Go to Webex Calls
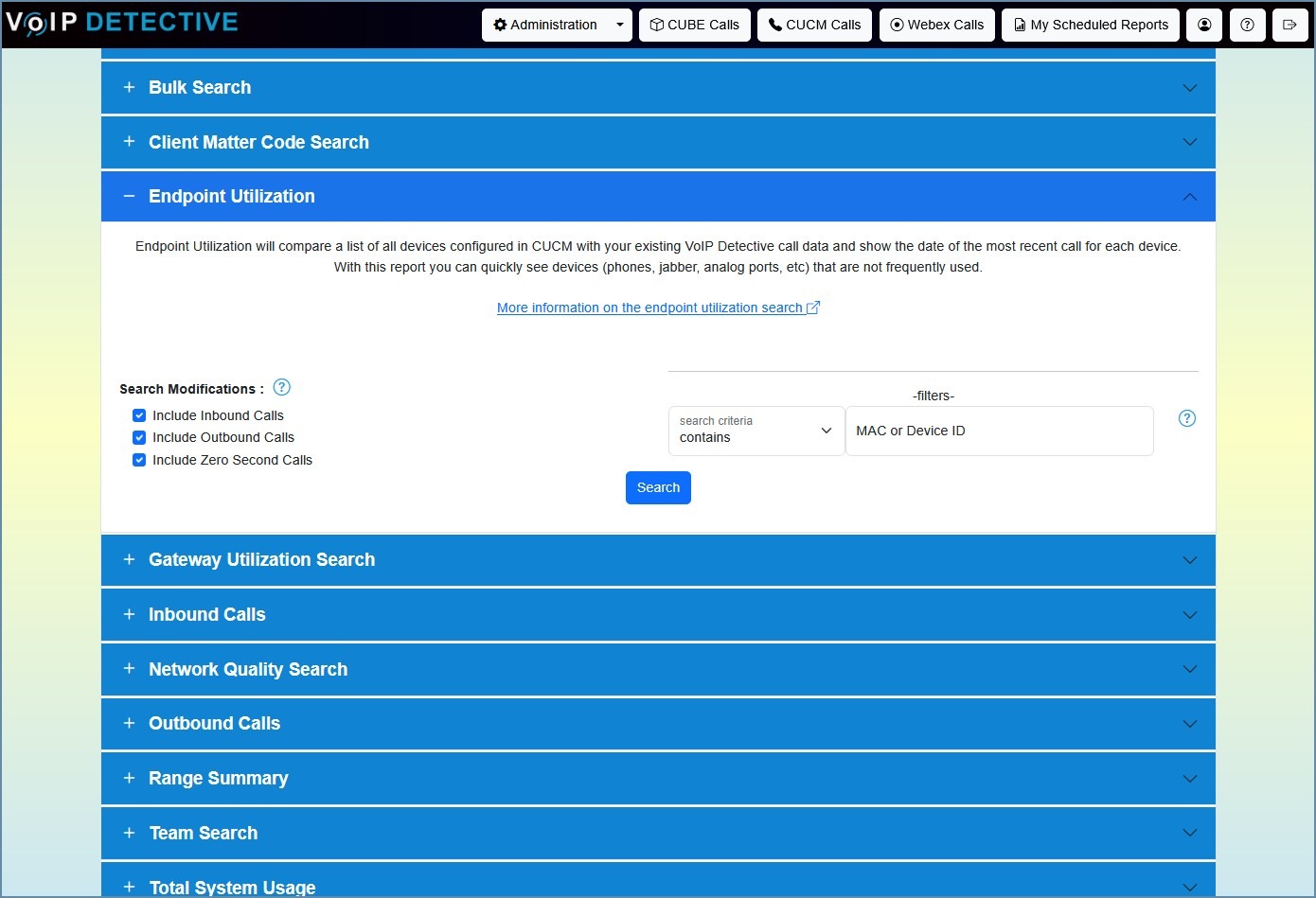 [x=936, y=26]
